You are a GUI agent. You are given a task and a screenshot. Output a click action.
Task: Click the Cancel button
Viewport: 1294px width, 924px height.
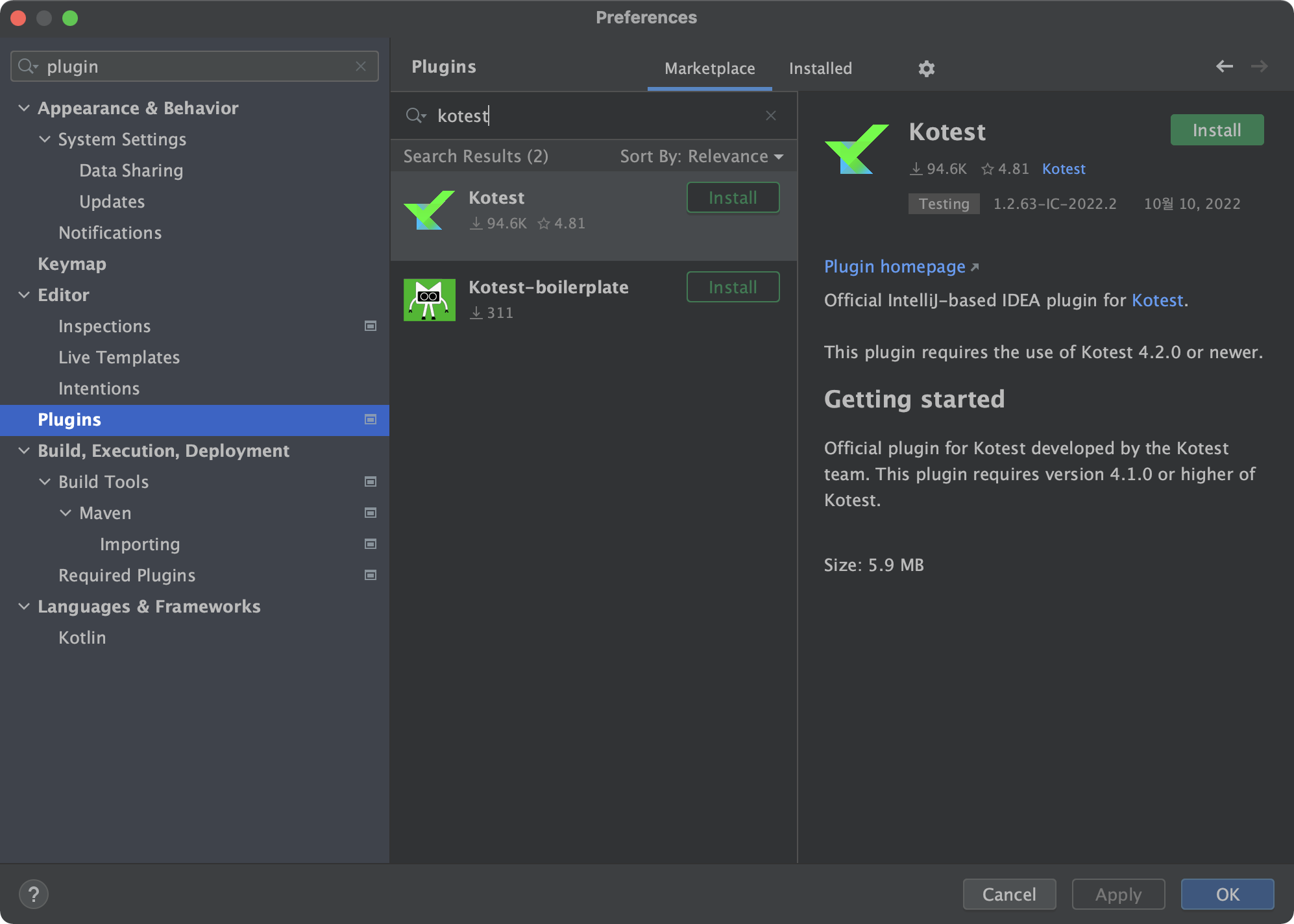pyautogui.click(x=1009, y=894)
